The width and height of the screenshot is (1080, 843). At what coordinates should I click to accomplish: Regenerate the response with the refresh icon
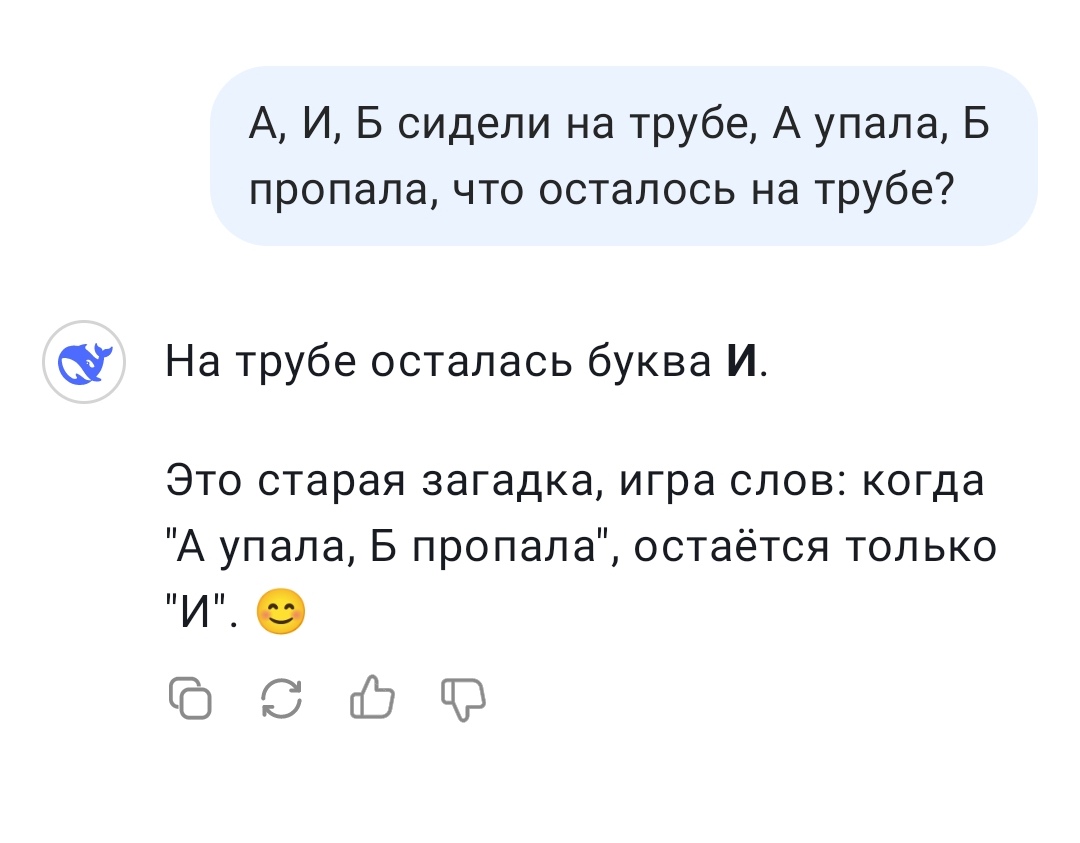pyautogui.click(x=282, y=698)
